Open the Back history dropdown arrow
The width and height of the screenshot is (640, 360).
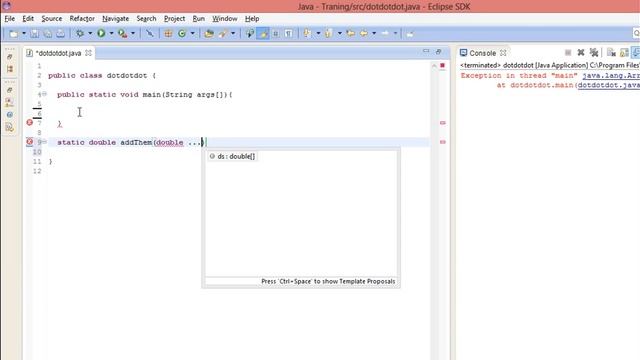tap(374, 33)
